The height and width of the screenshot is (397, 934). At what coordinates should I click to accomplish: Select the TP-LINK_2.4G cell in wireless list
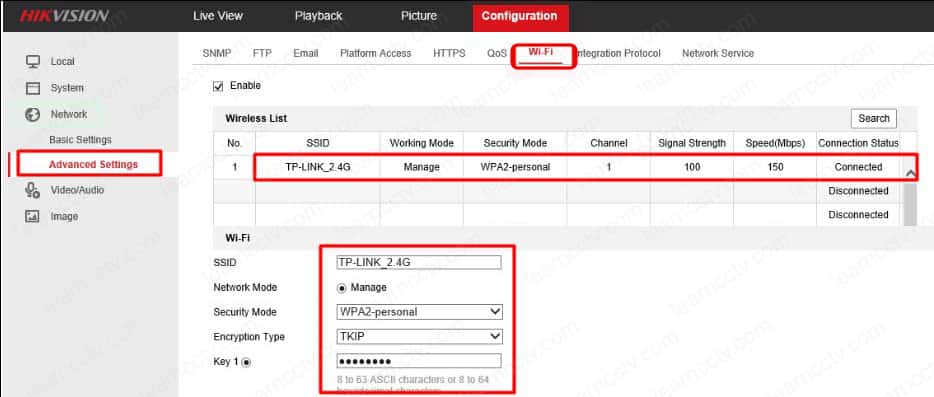(x=317, y=168)
